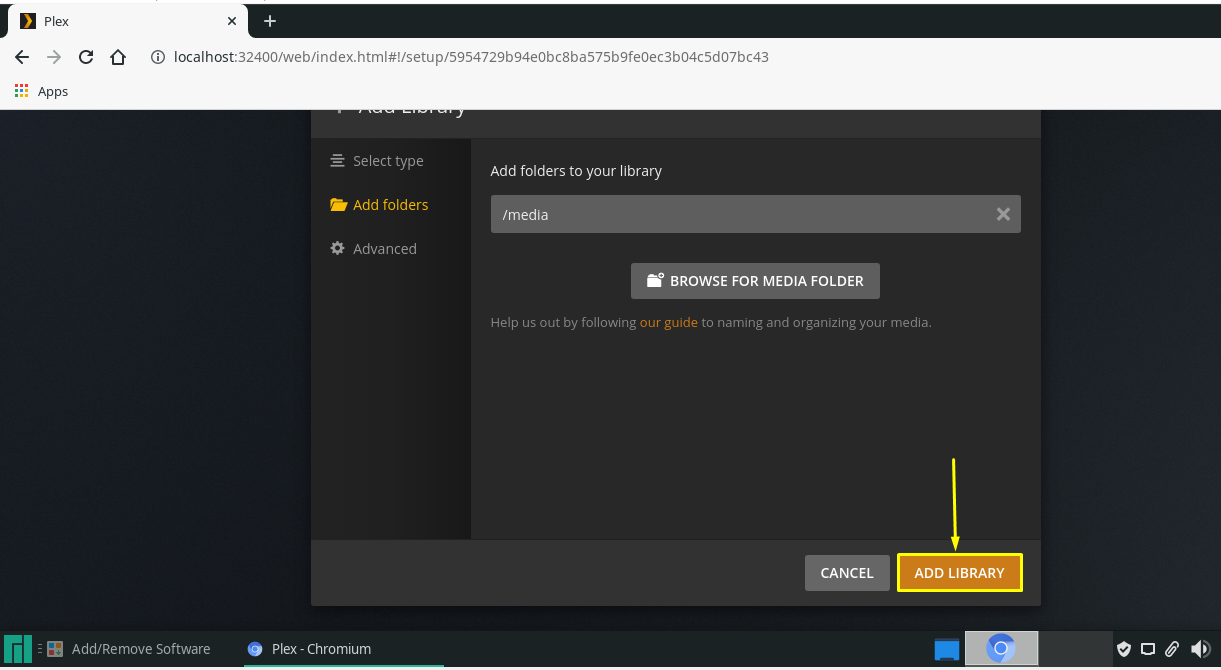This screenshot has height=670, width=1221.
Task: Select the first workspace in pager
Action: (946, 649)
